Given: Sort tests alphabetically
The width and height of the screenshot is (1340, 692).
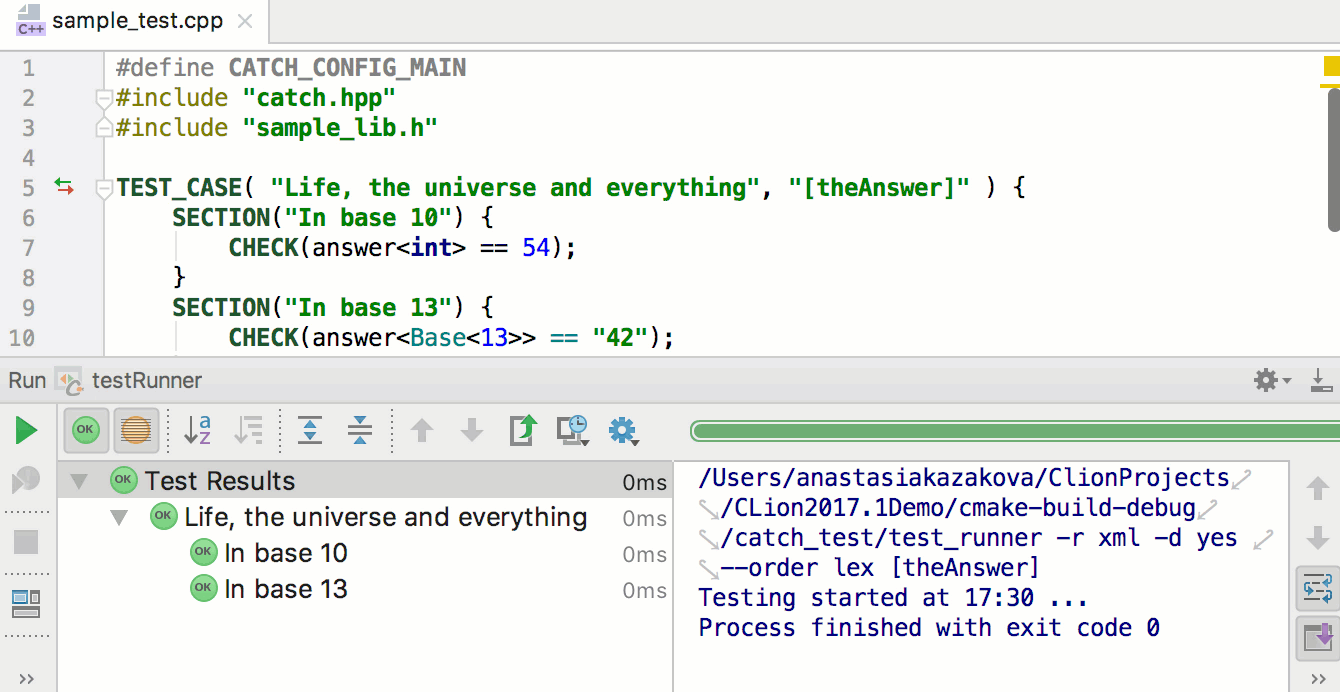Looking at the screenshot, I should 198,431.
